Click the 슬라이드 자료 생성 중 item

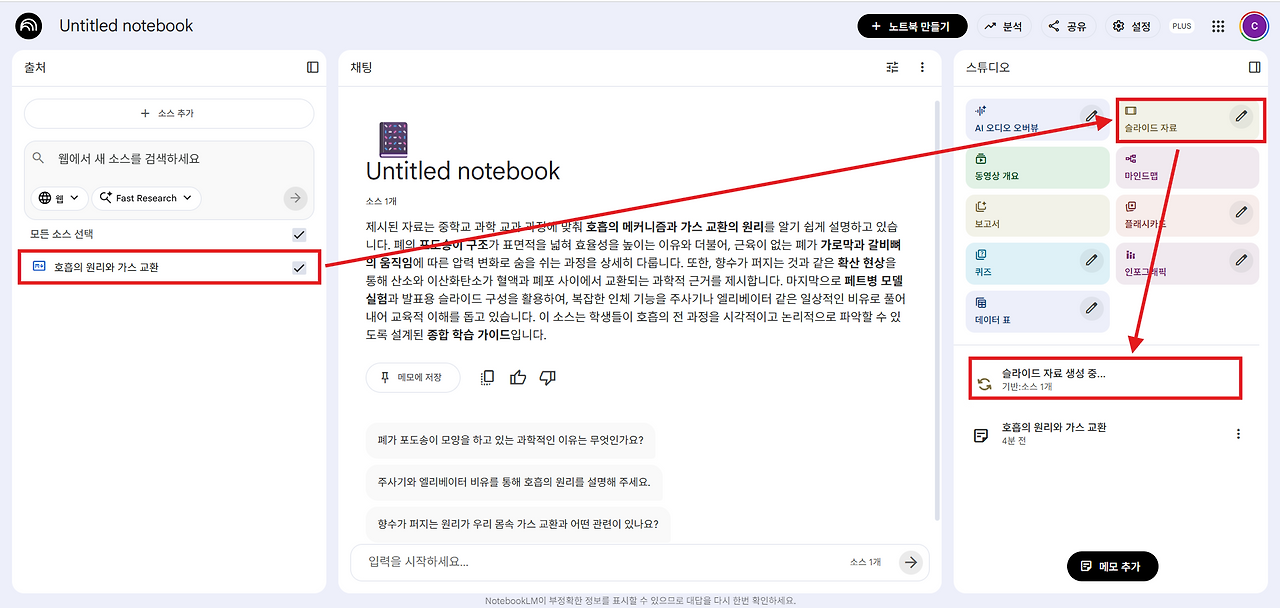tap(1105, 379)
